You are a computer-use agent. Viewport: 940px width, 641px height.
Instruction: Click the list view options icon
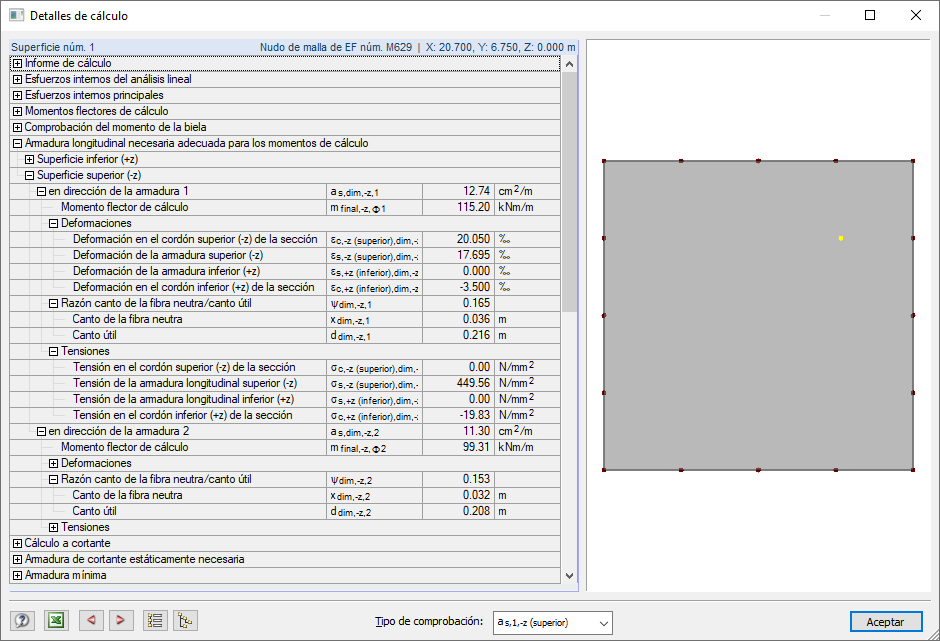click(x=155, y=621)
